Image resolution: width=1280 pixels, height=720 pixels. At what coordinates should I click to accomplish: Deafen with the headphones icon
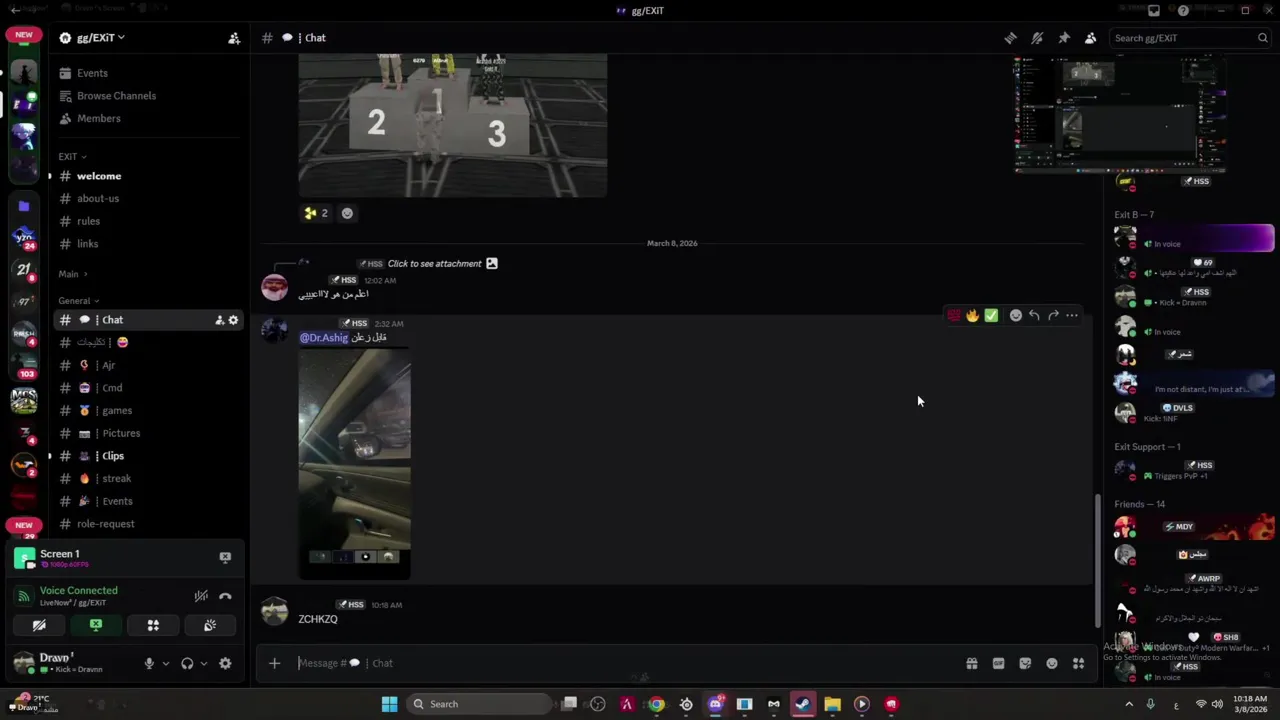point(187,663)
